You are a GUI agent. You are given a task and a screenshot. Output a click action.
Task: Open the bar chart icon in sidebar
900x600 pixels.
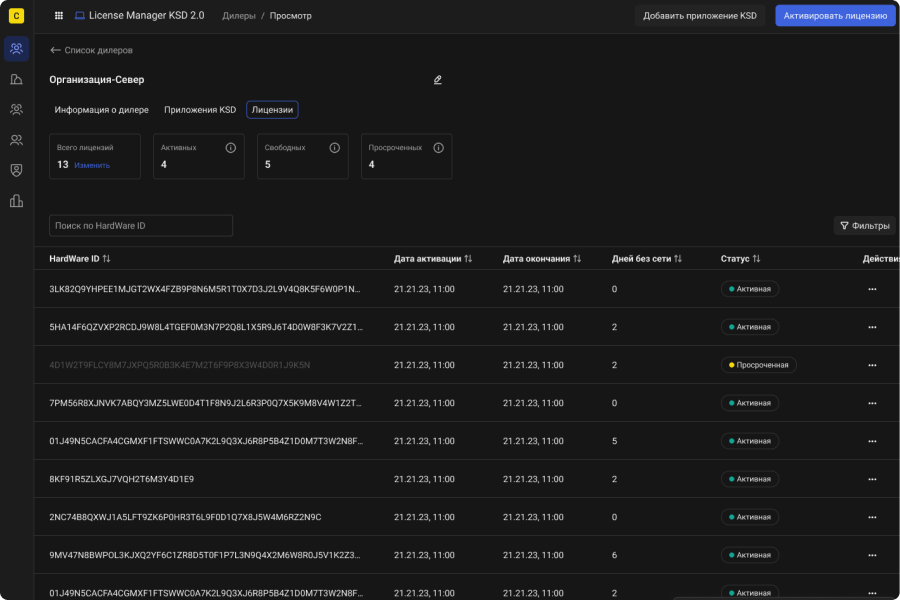(x=17, y=200)
